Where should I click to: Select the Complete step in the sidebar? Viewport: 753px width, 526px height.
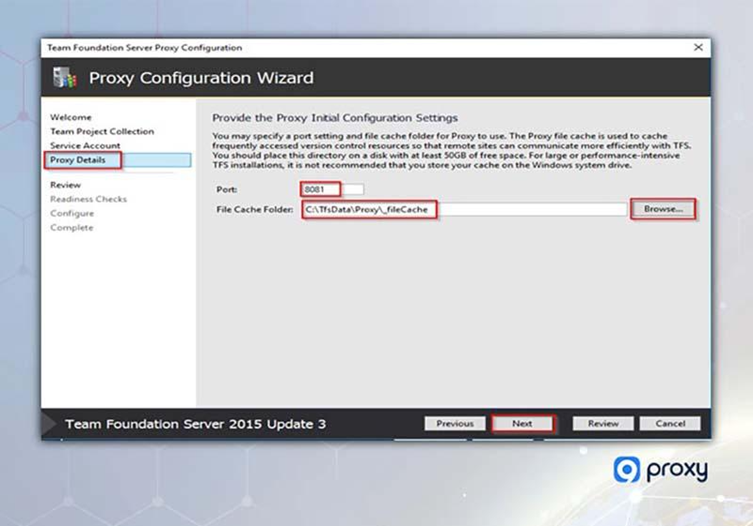pos(72,227)
